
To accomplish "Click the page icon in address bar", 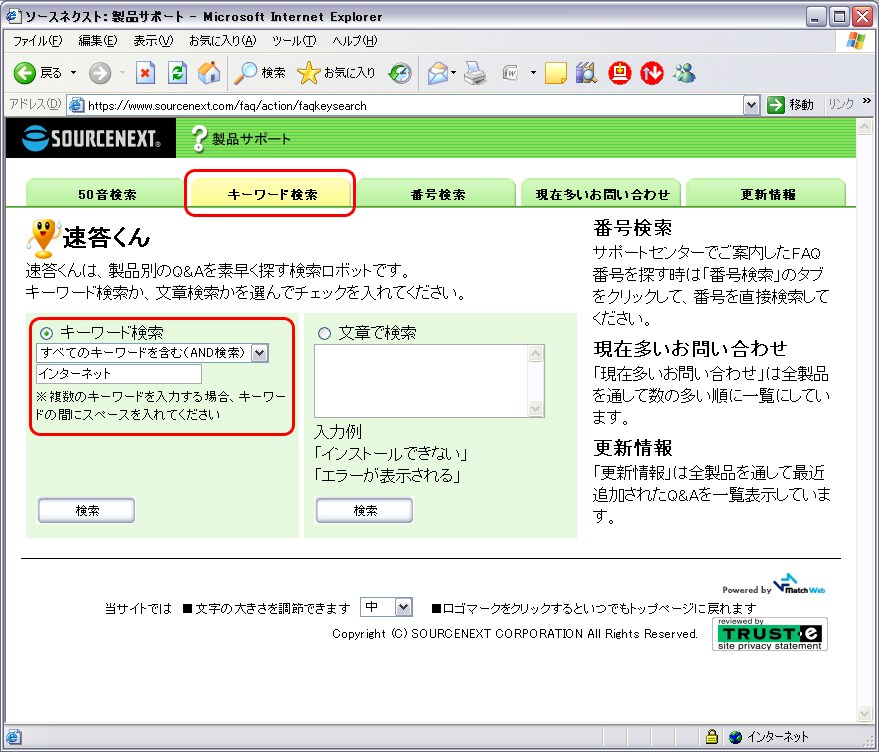I will tap(76, 105).
